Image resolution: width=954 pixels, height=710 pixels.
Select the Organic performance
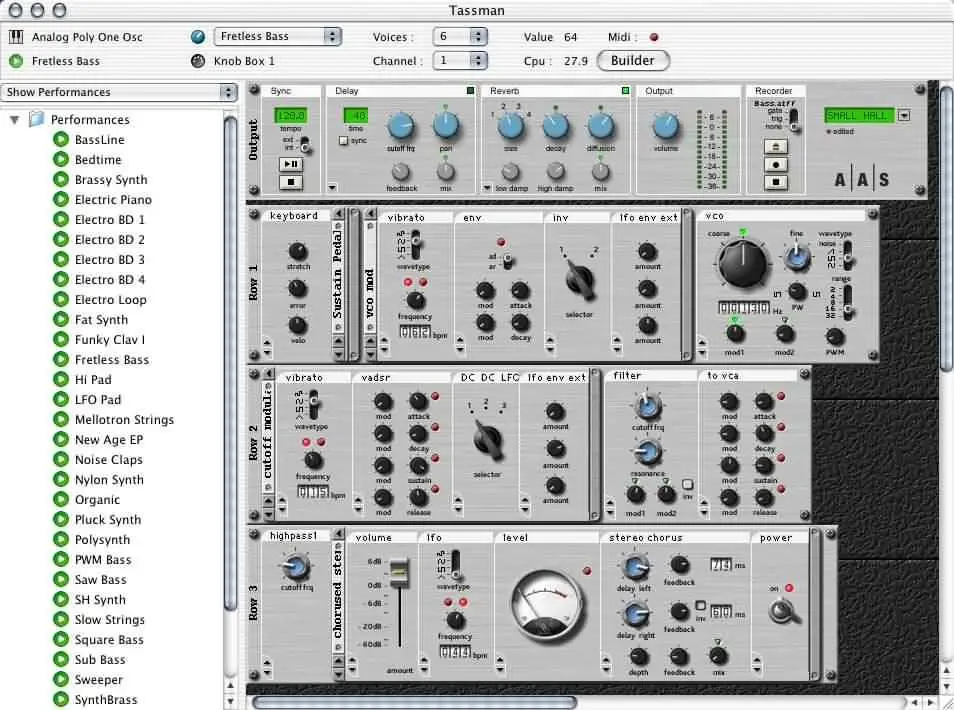tap(97, 499)
